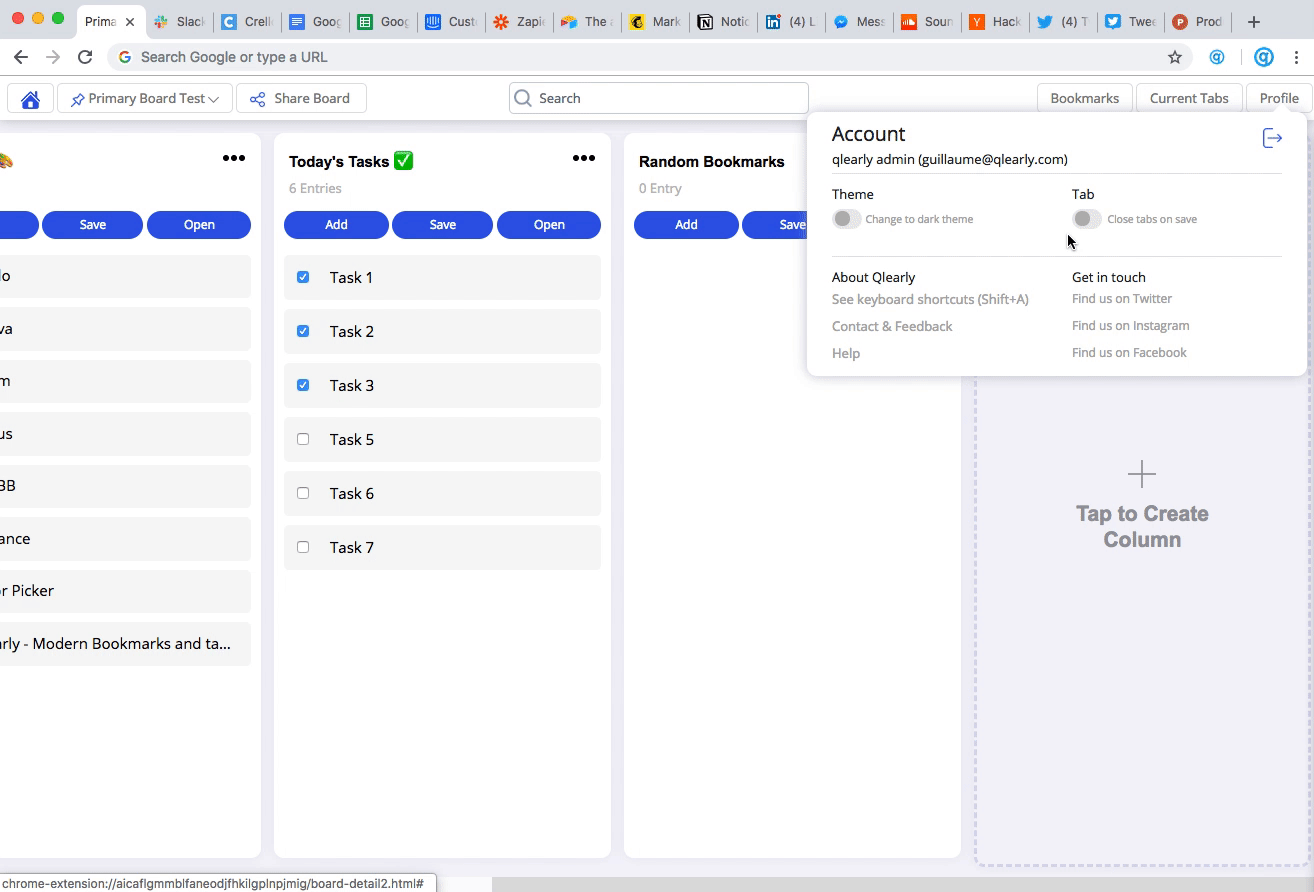
Task: Switch to the Mailchimp Mark browser tab
Action: (655, 22)
